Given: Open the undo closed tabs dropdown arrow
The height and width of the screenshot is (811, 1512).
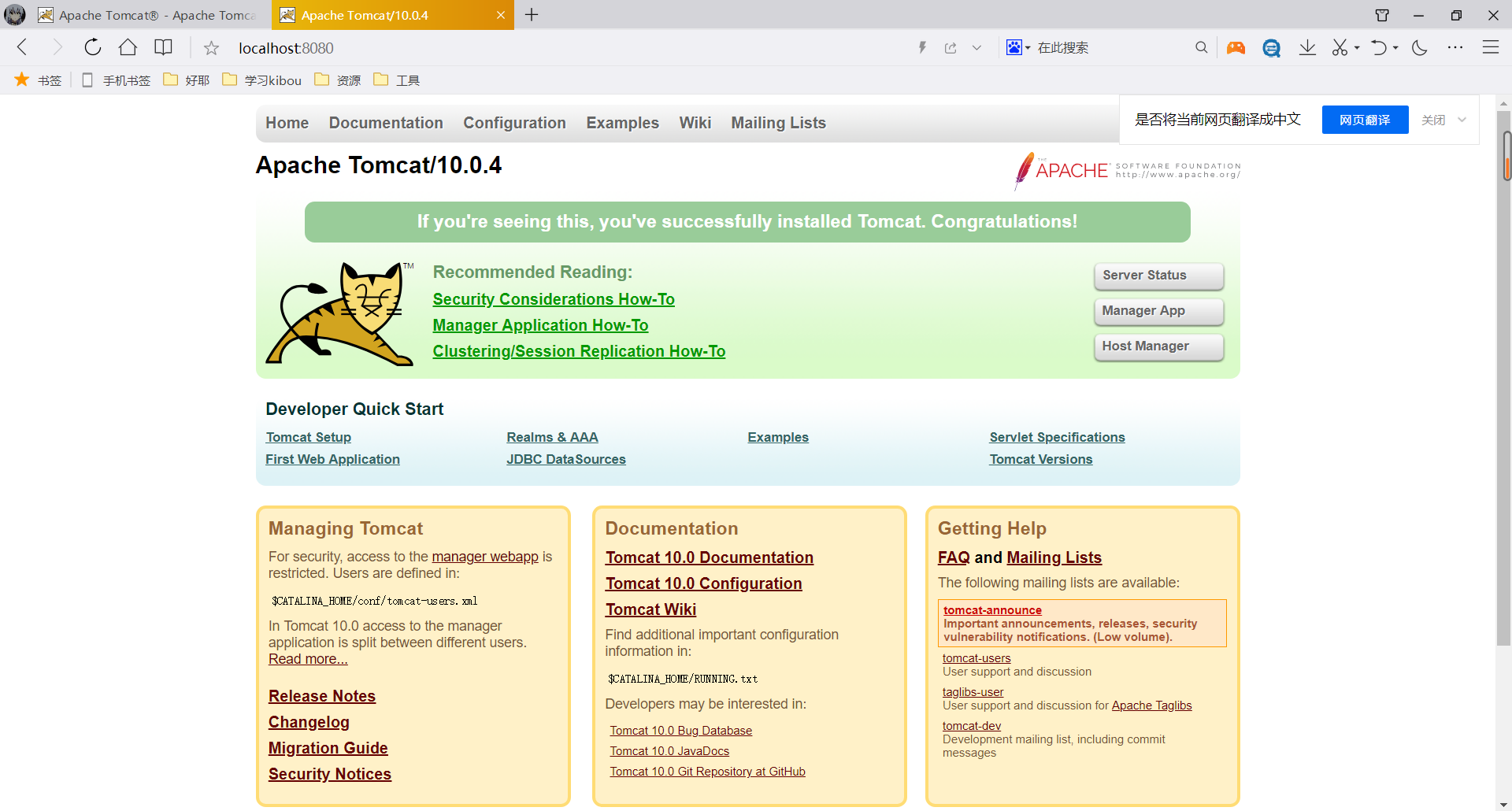Looking at the screenshot, I should 1395,48.
